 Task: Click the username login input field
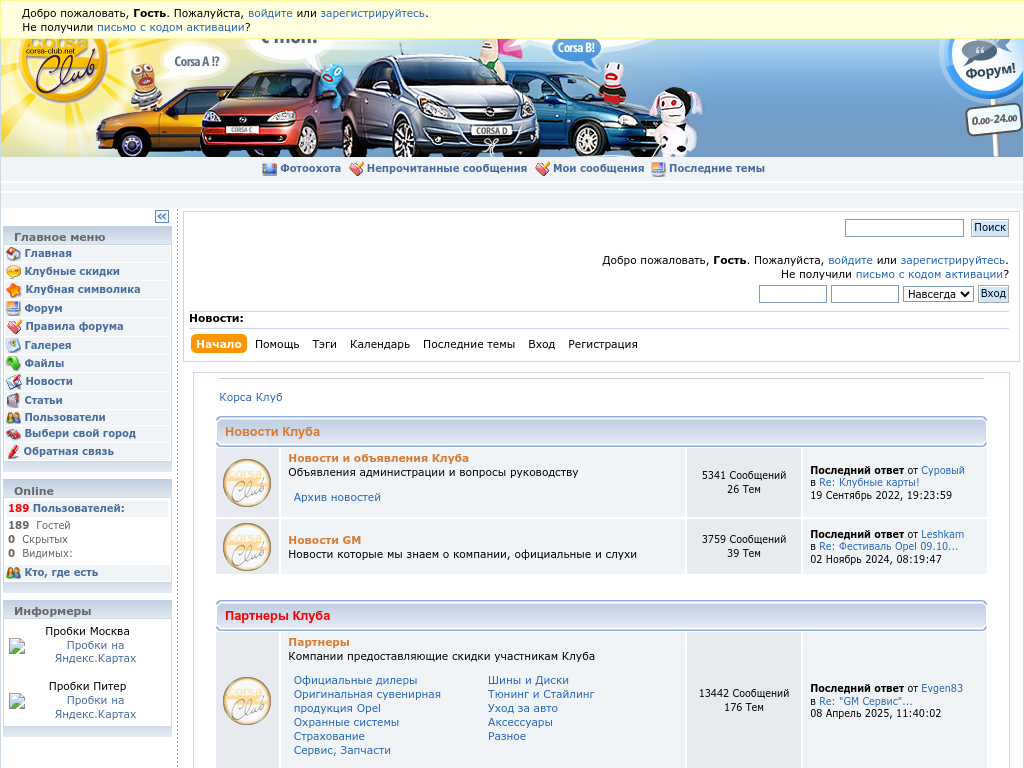(x=792, y=294)
